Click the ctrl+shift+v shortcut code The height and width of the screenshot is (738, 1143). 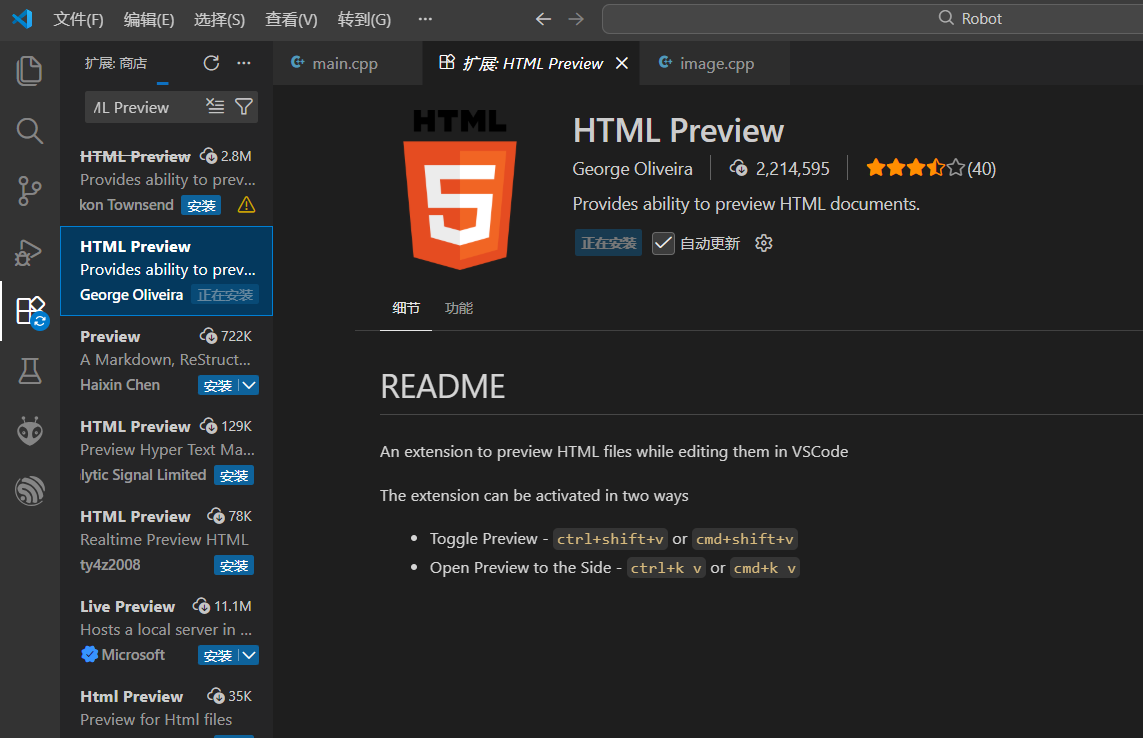pos(610,539)
